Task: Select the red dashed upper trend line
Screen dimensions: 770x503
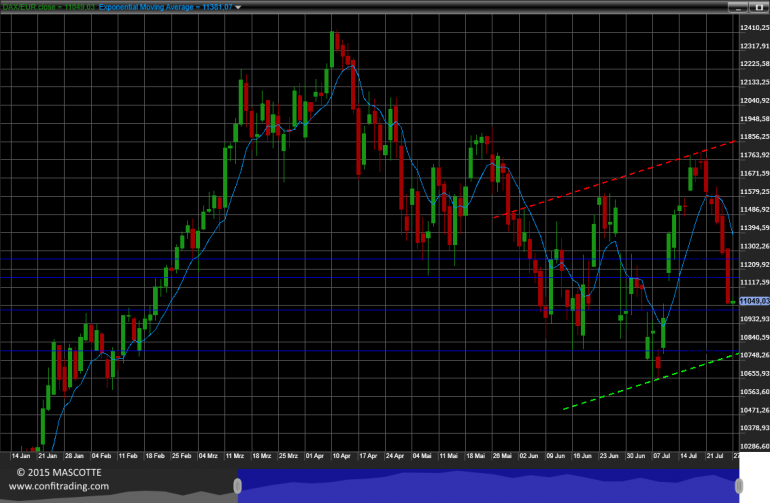Action: (x=614, y=179)
